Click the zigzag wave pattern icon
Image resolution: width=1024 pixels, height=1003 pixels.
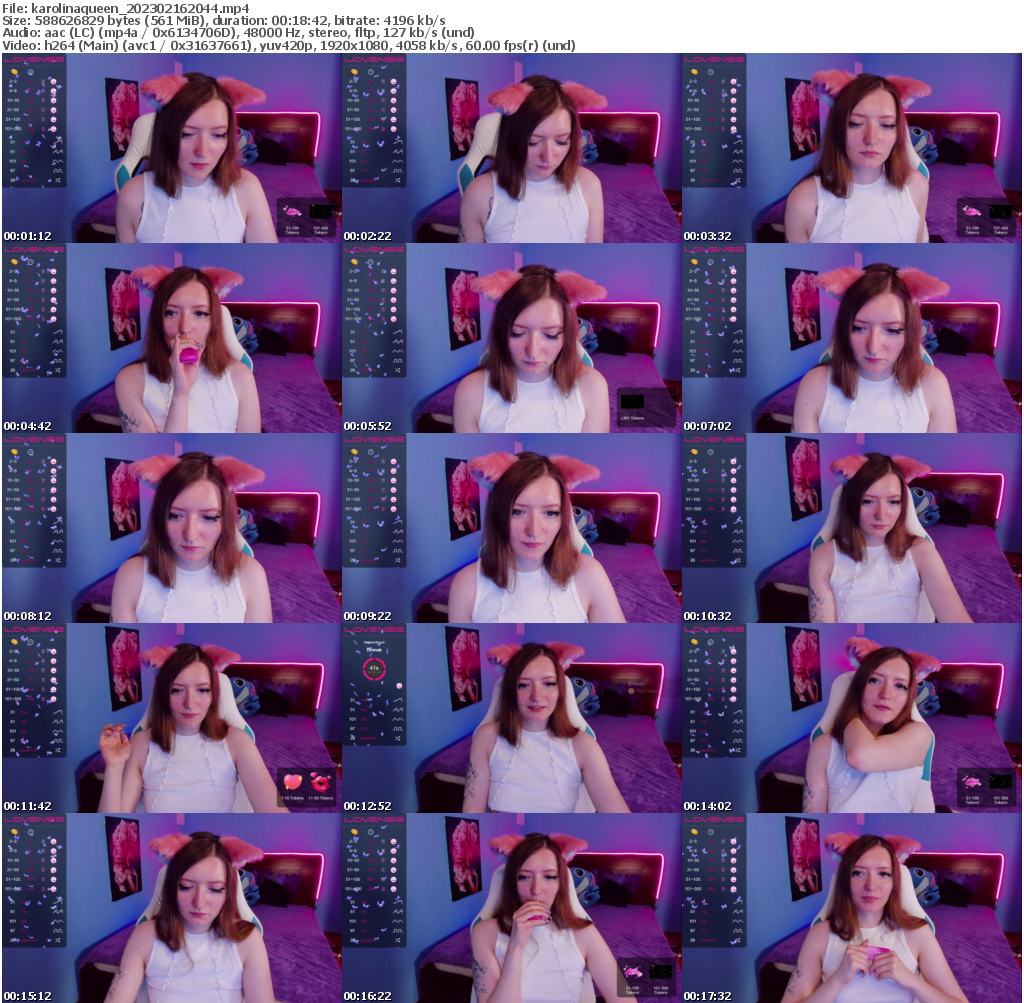58,151
